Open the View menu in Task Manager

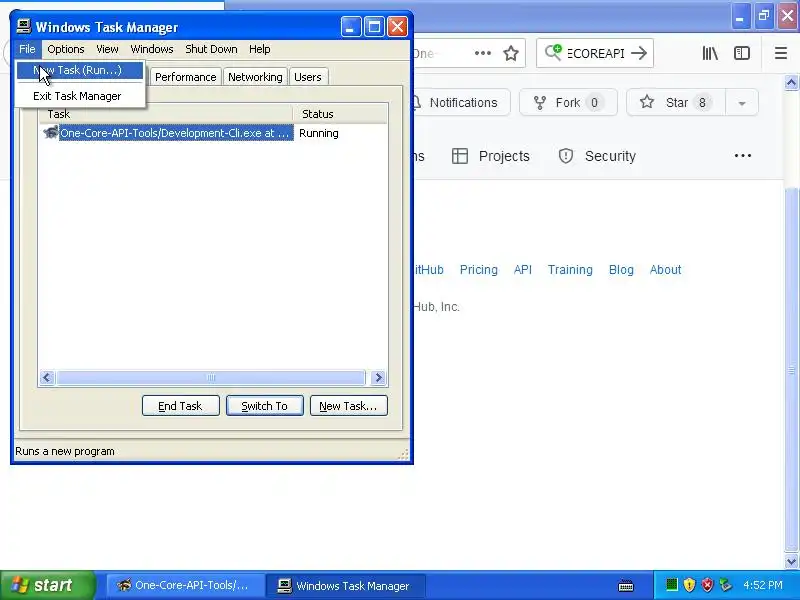tap(107, 49)
